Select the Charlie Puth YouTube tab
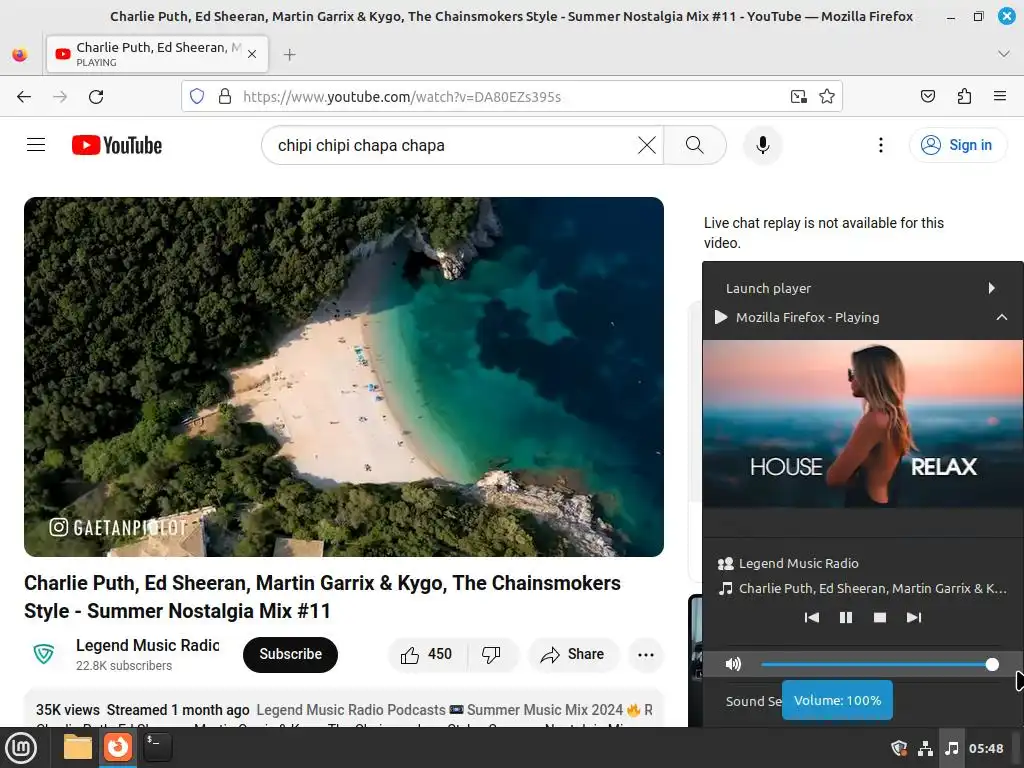This screenshot has width=1024, height=768. [157, 54]
